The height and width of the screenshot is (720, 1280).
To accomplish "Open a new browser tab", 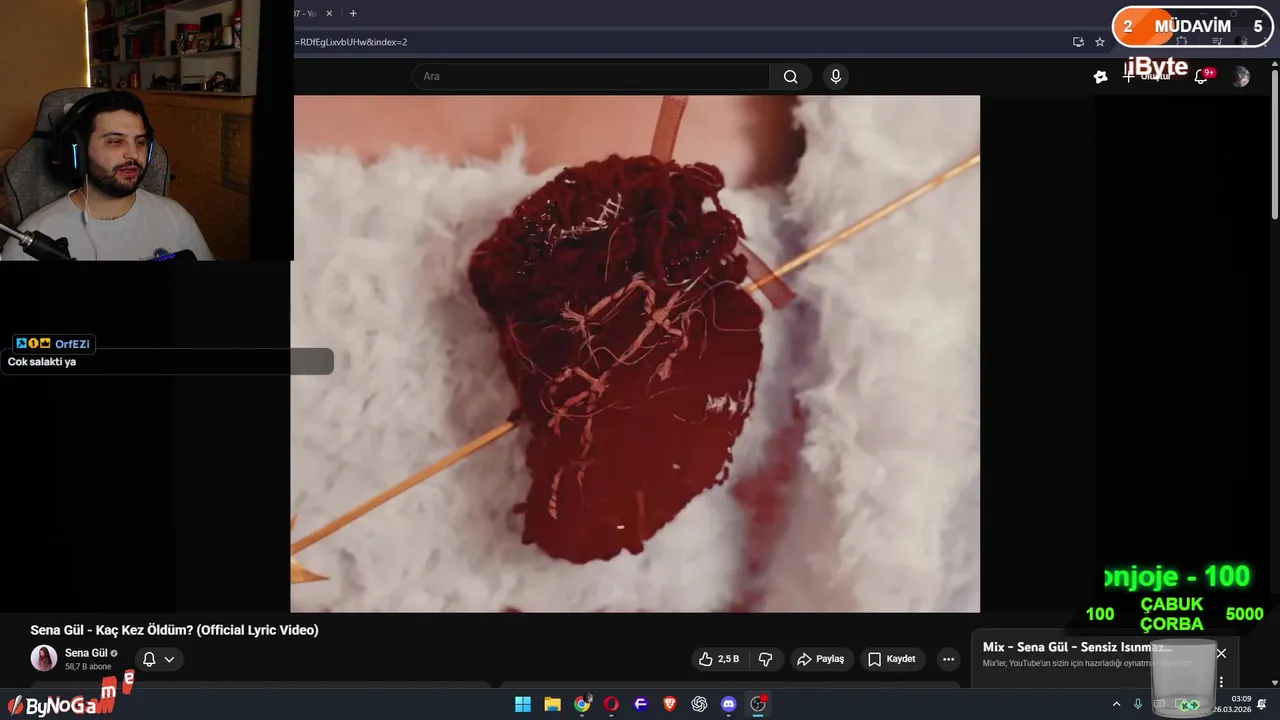I will click(x=353, y=13).
